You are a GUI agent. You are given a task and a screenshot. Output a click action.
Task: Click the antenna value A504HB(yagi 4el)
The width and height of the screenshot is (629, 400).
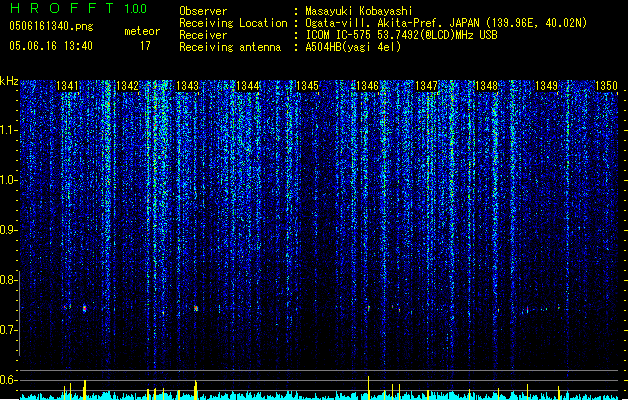click(353, 47)
